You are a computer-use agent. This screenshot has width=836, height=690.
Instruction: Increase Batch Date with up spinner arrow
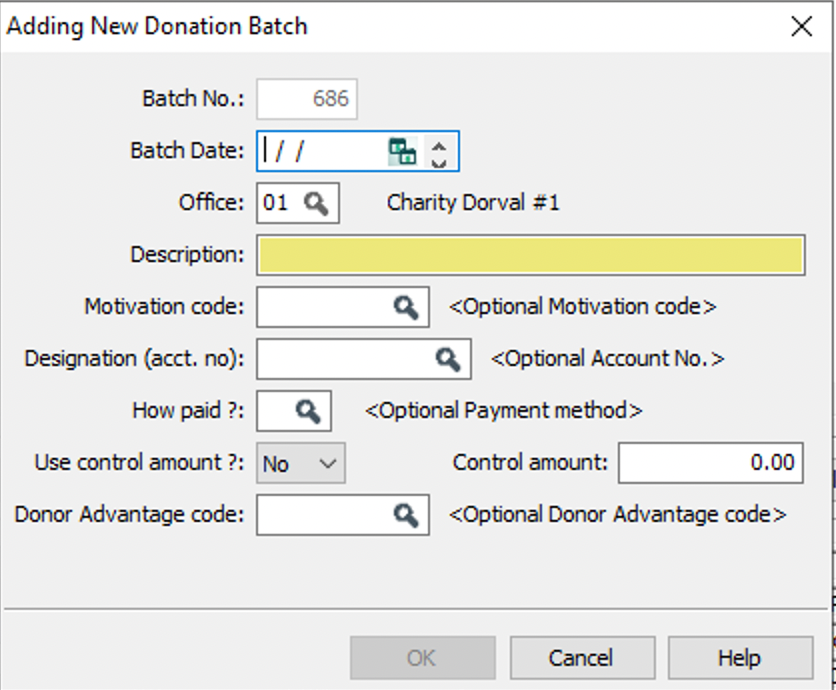(439, 145)
